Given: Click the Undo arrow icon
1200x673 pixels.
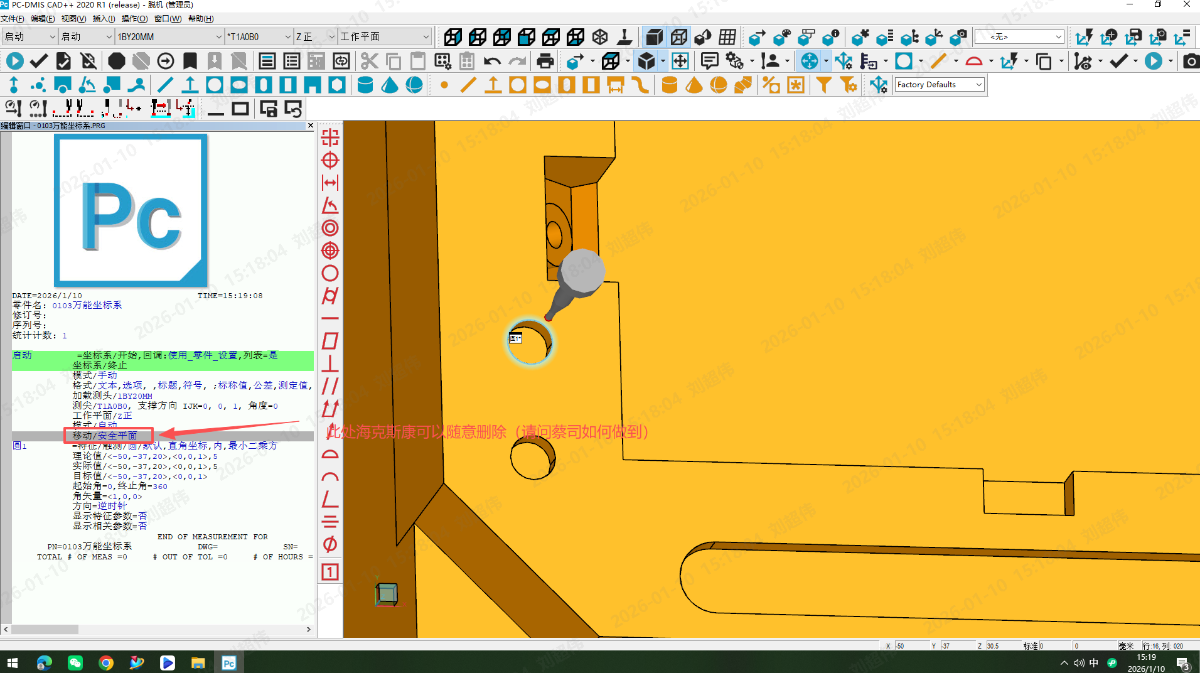Looking at the screenshot, I should [492, 61].
